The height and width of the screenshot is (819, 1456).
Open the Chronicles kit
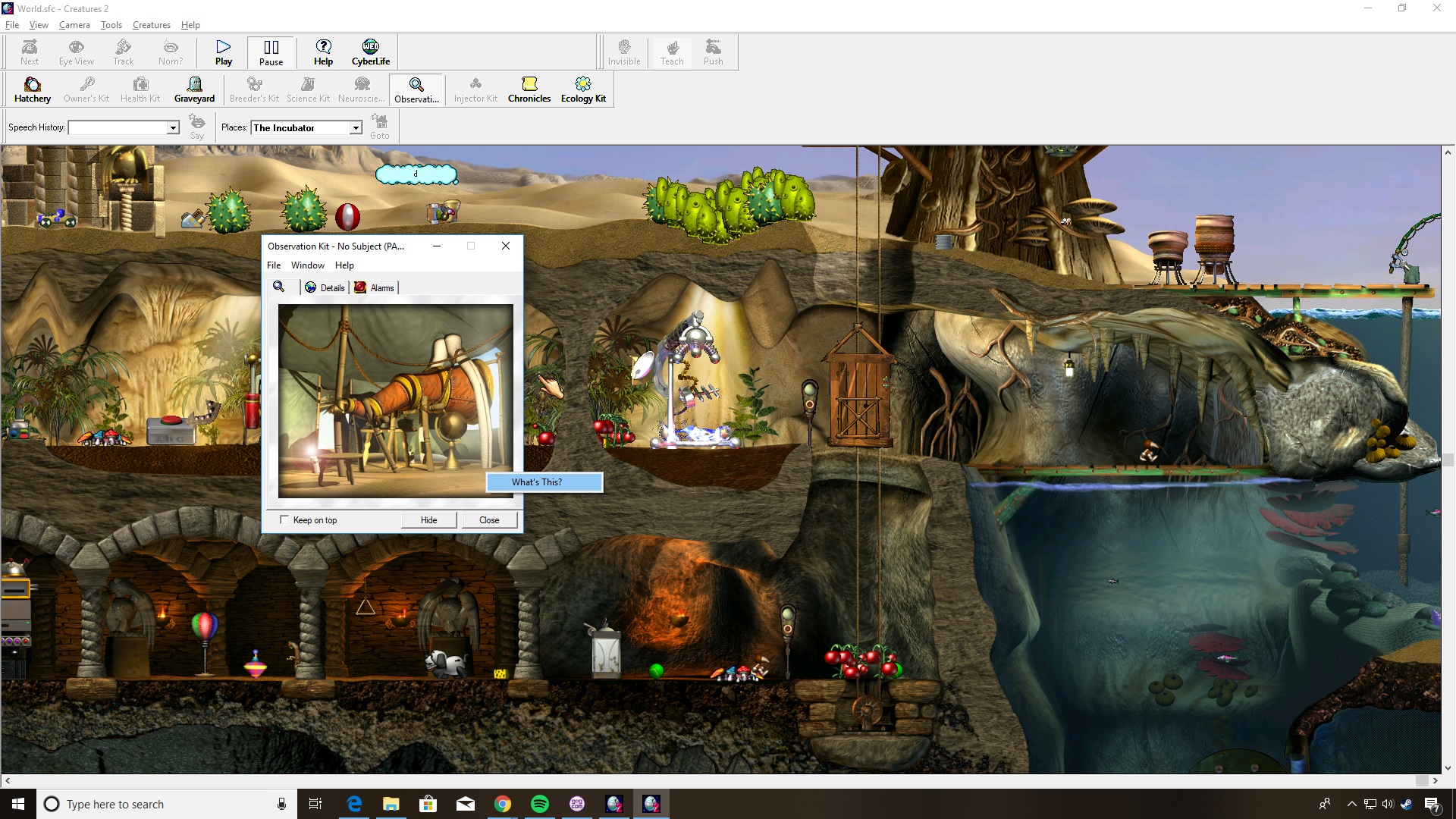click(x=529, y=89)
